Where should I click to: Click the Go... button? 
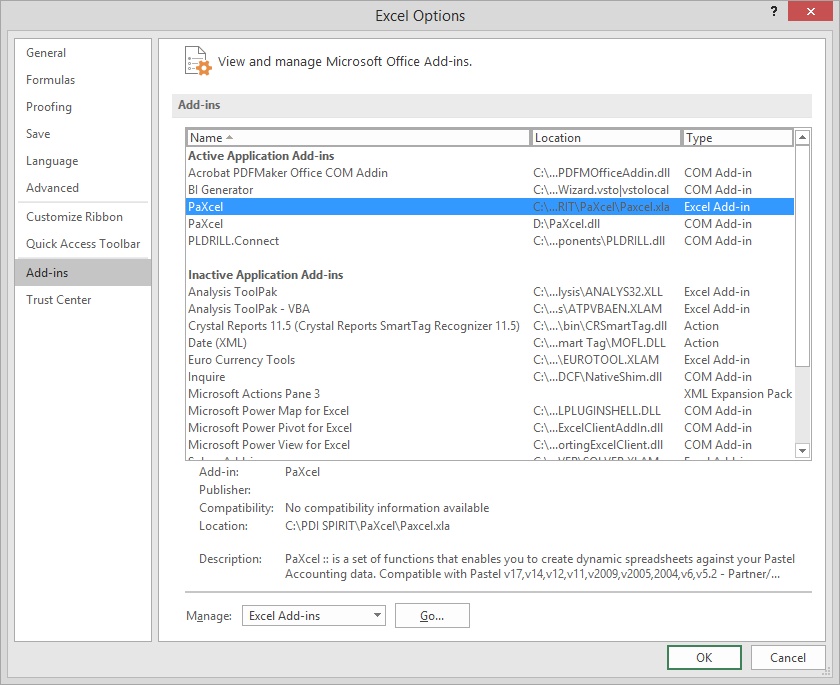(x=432, y=615)
